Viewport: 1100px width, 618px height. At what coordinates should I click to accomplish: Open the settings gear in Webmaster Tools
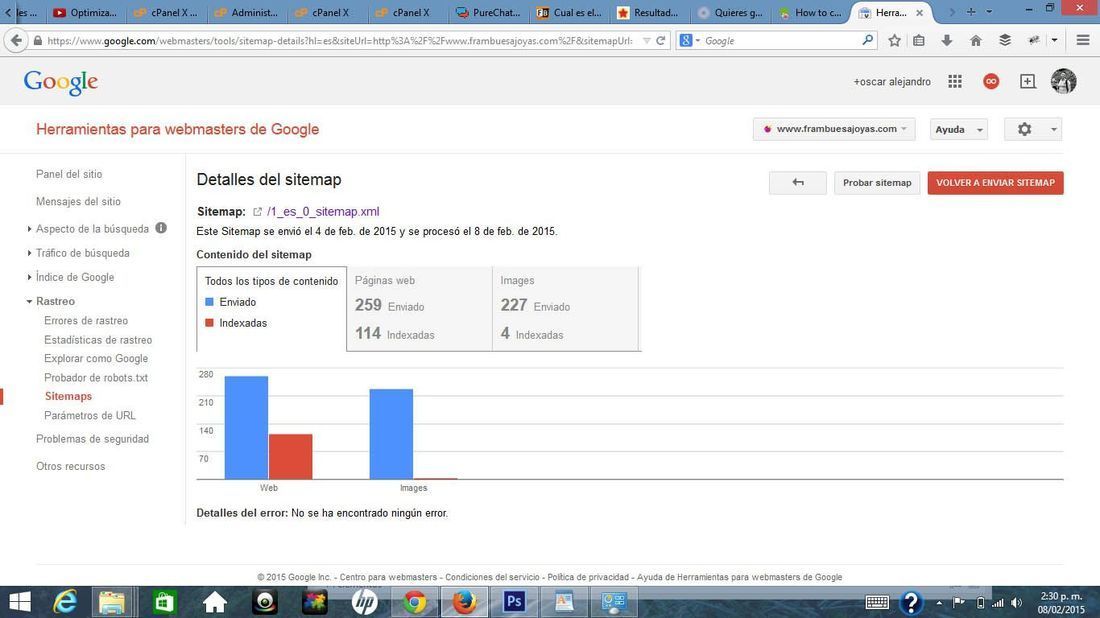(x=1024, y=129)
